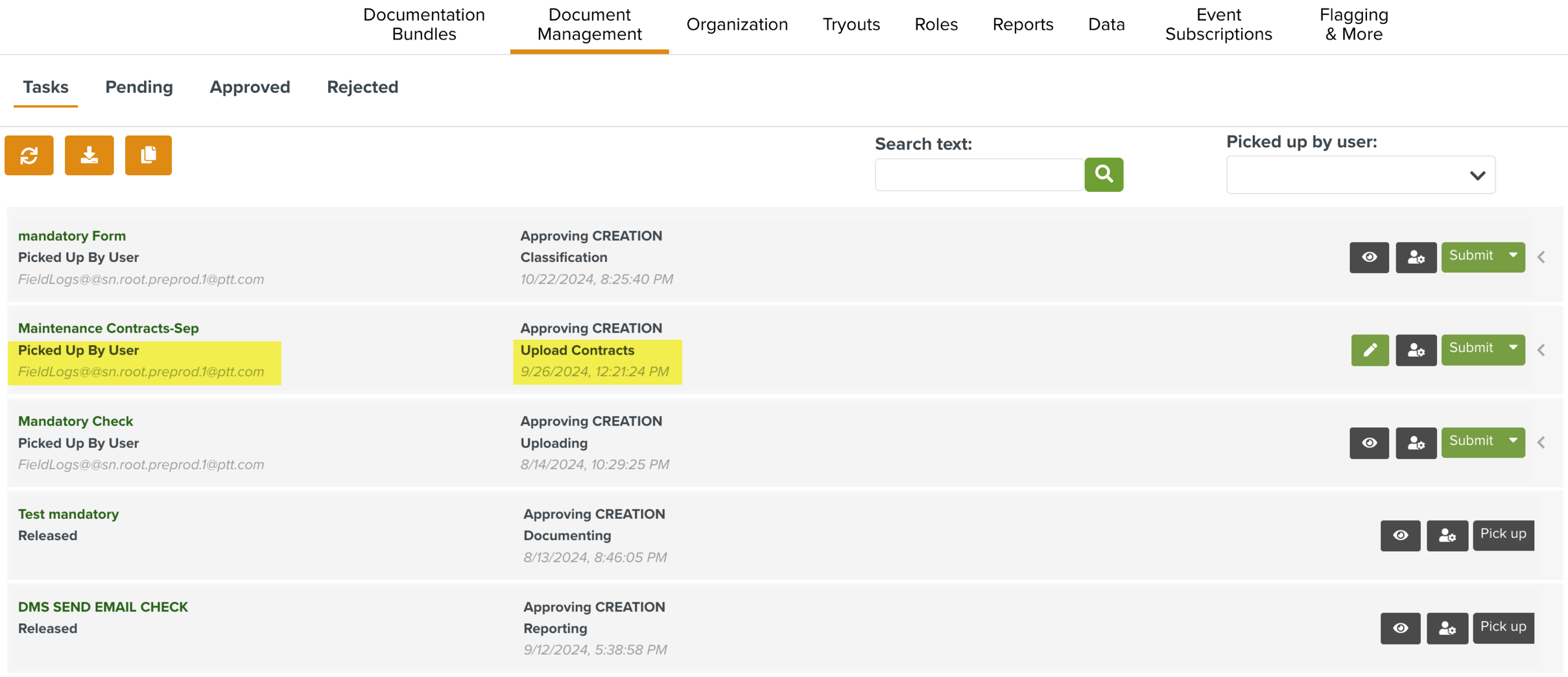Image resolution: width=1568 pixels, height=677 pixels.
Task: Open the Reports menu item
Action: [x=1023, y=25]
